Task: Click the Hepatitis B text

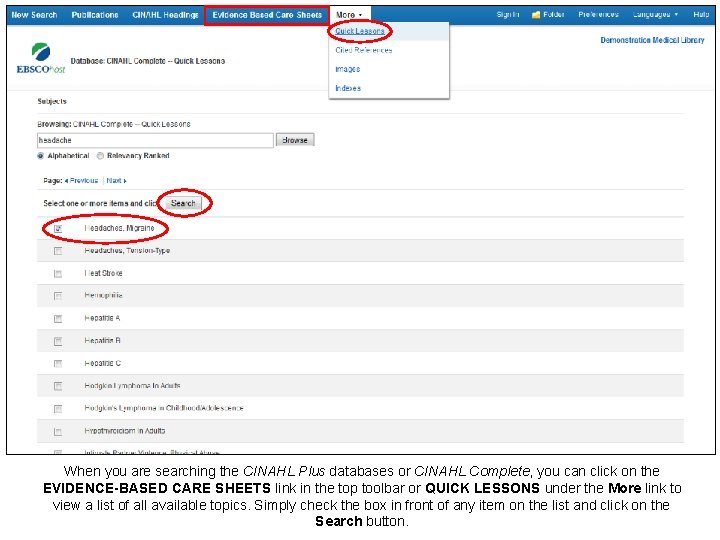Action: point(102,340)
